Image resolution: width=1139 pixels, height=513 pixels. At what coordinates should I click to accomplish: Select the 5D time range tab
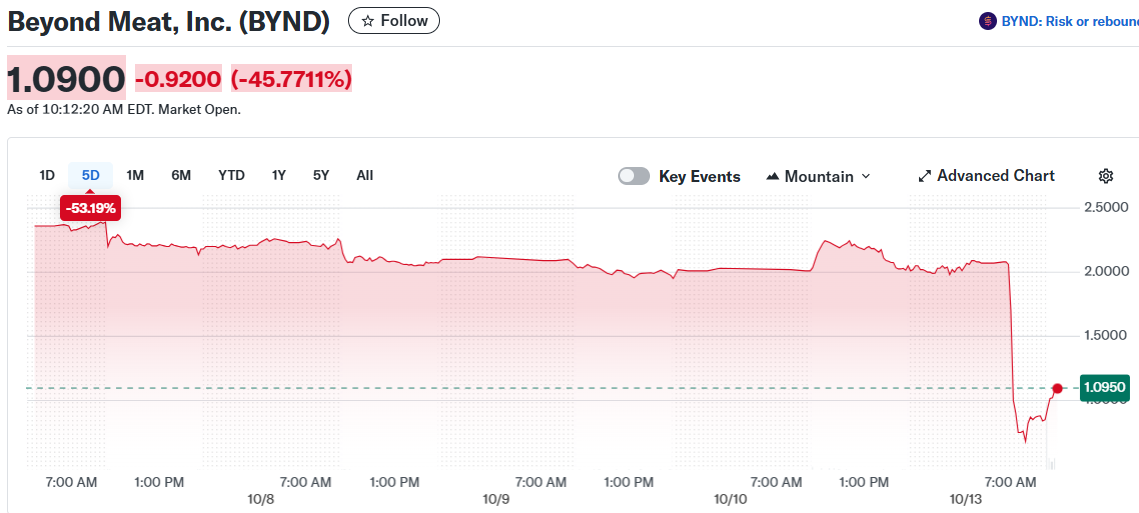[91, 175]
